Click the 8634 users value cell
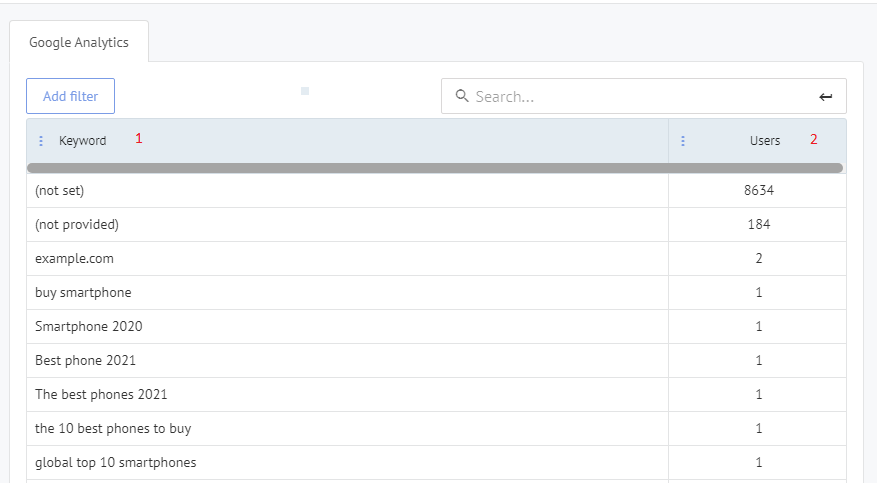 pyautogui.click(x=758, y=191)
